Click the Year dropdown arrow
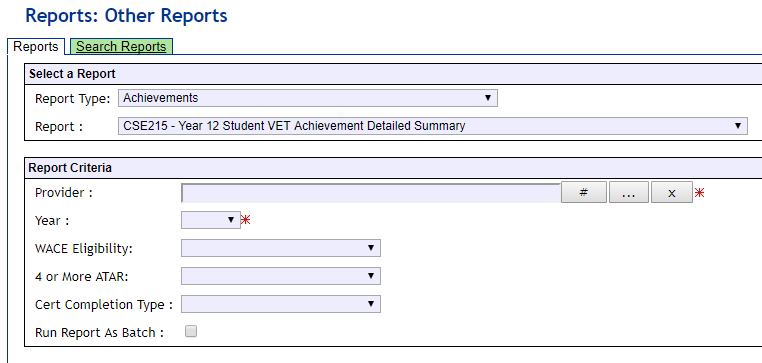This screenshot has height=363, width=762. [x=231, y=220]
